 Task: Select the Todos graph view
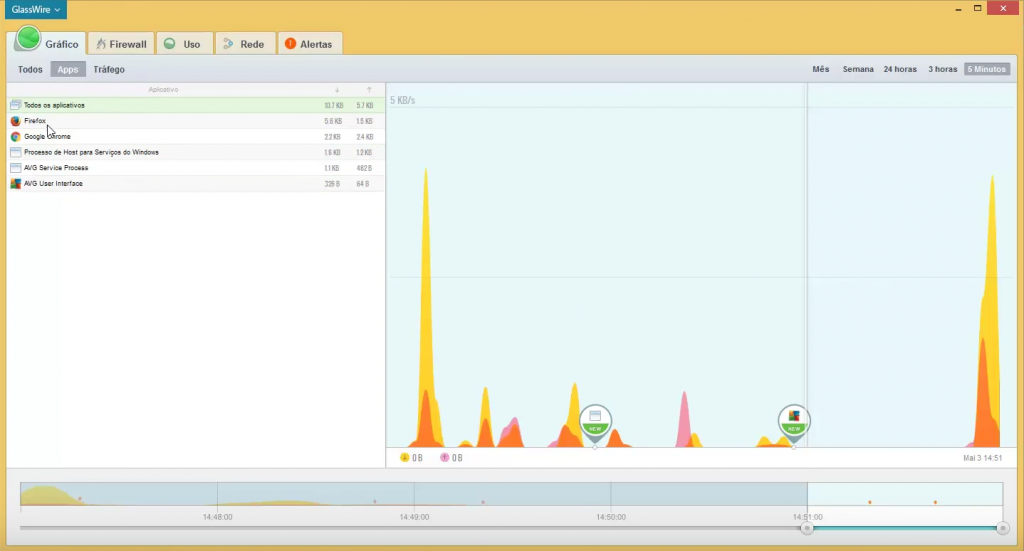(x=30, y=69)
